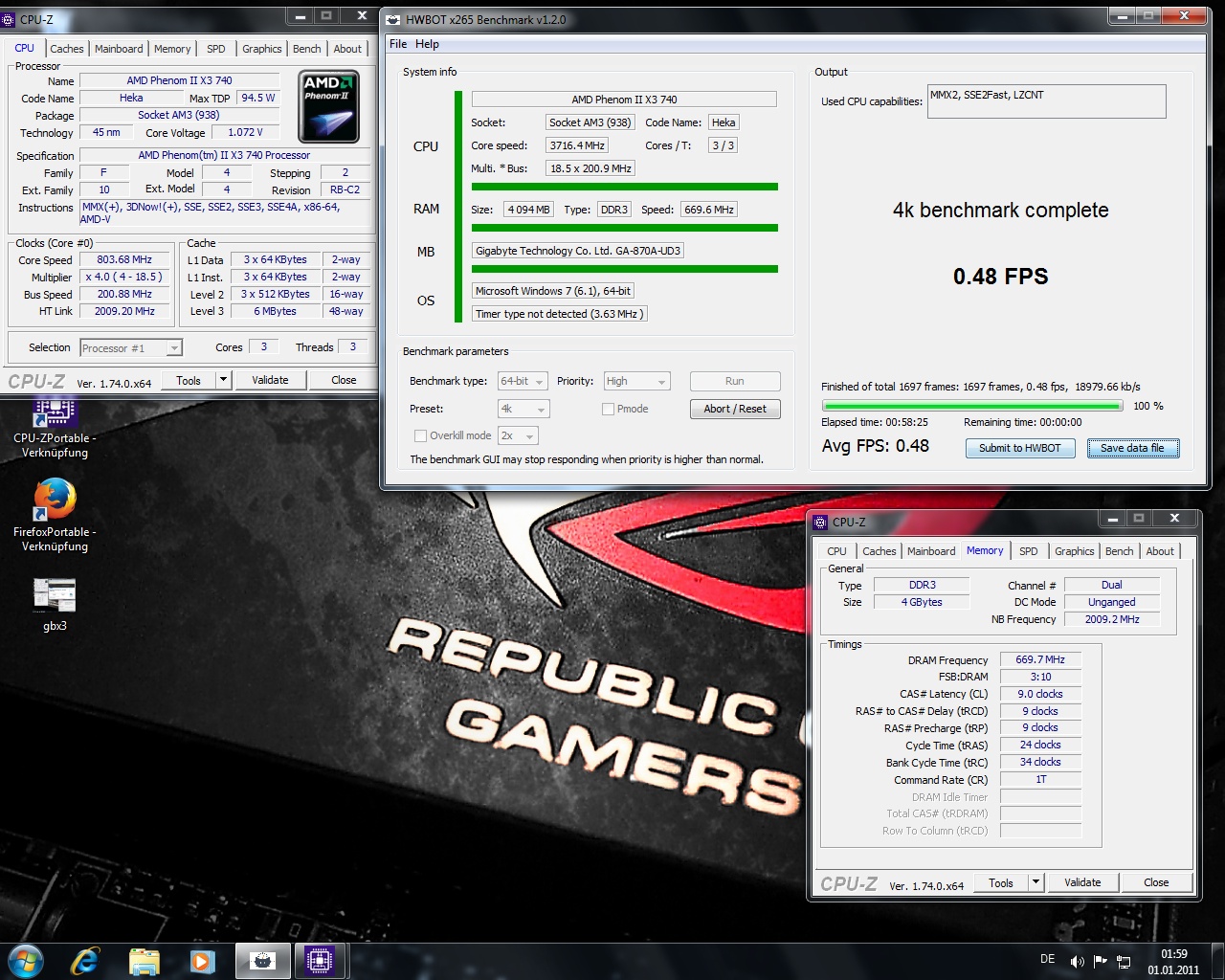This screenshot has height=980, width=1225.
Task: Click the DRAM Frequency 669.7 MHz field
Action: click(x=1040, y=659)
